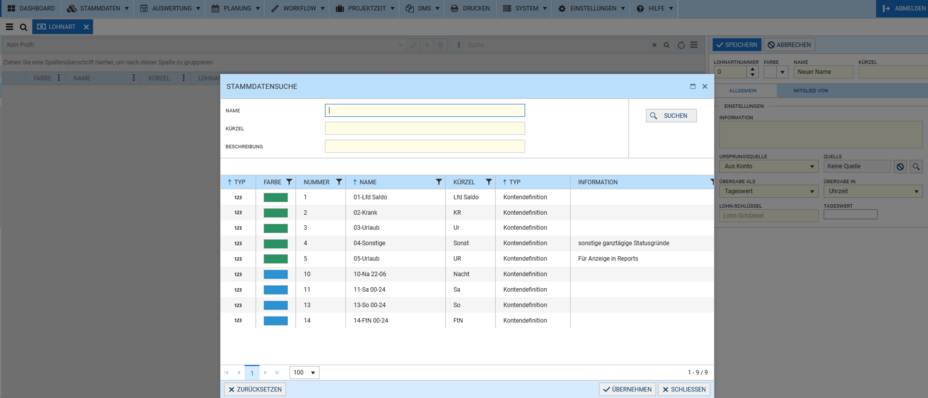This screenshot has width=928, height=398.
Task: Click blue color swatch of 11-Sa 00-24 row
Action: click(x=275, y=290)
